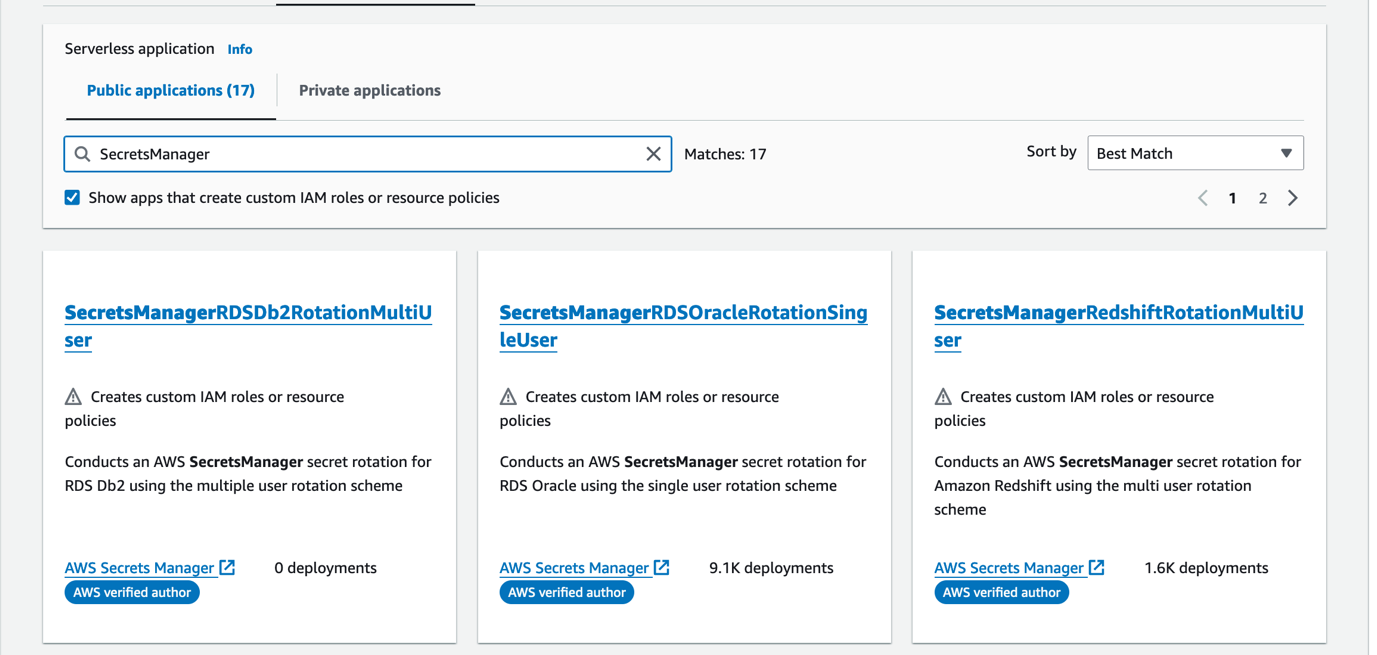Viewport: 1377px width, 655px height.
Task: Click warning triangle icon on RDSOracle card
Action: point(508,397)
